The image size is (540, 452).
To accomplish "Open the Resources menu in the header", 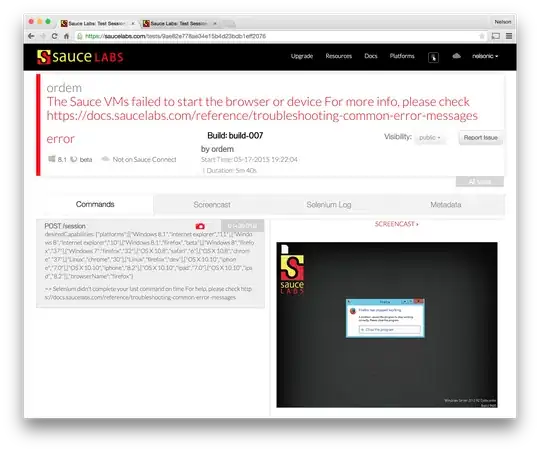I will [x=339, y=56].
